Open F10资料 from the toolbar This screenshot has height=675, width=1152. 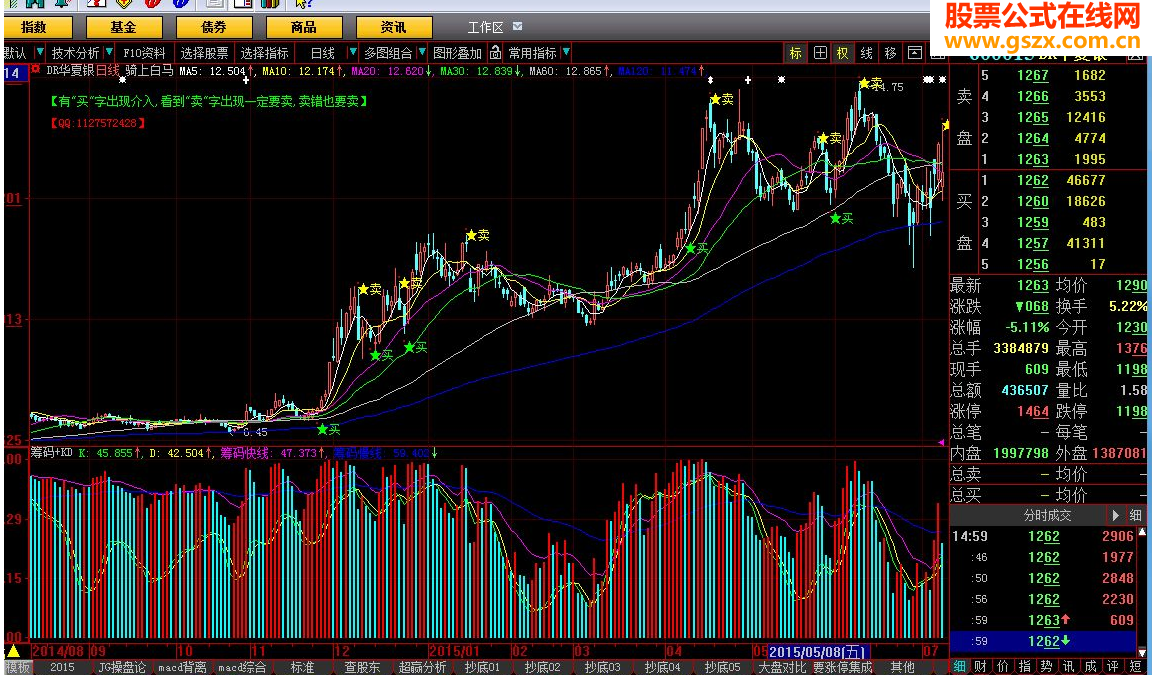[144, 53]
